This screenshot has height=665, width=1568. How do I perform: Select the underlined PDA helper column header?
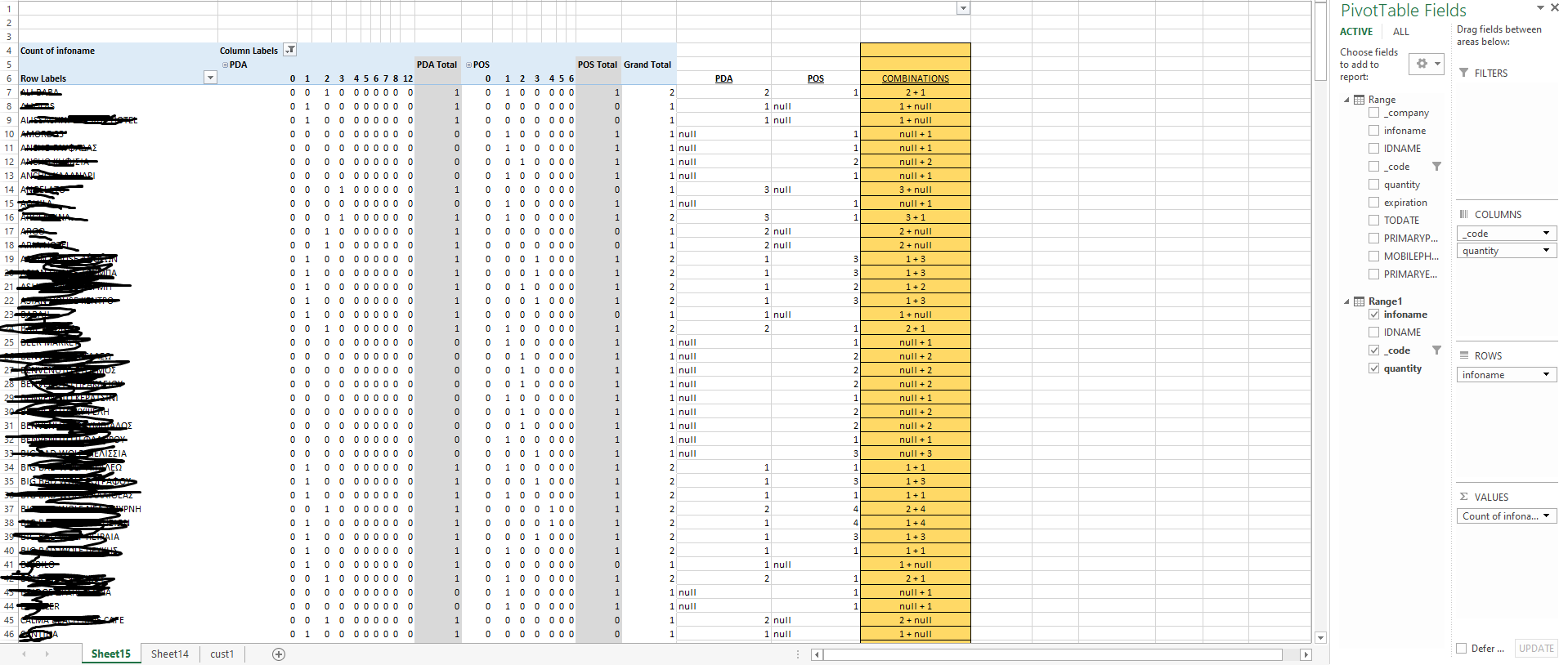pyautogui.click(x=724, y=78)
